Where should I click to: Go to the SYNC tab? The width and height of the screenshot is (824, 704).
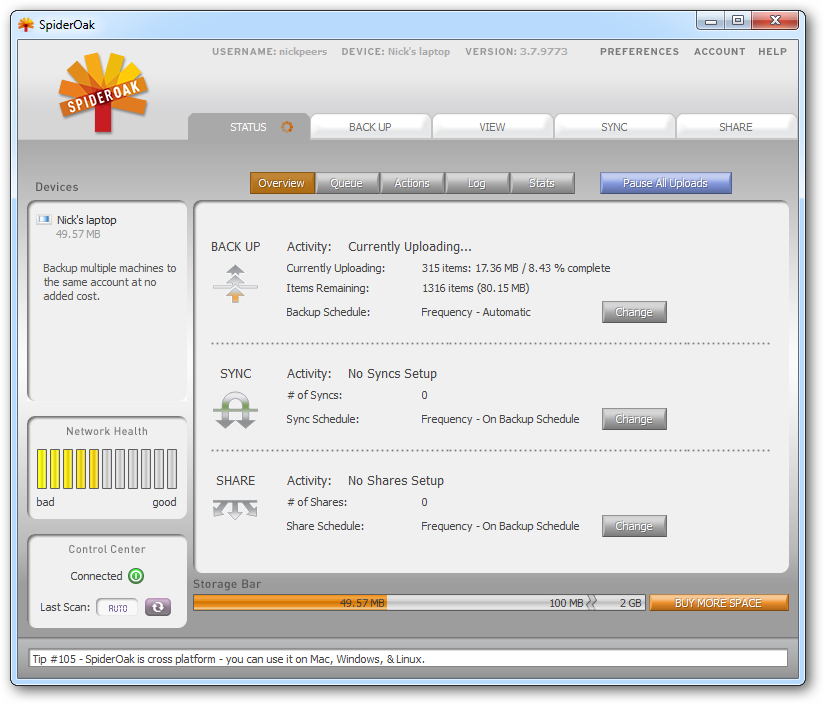(x=614, y=127)
